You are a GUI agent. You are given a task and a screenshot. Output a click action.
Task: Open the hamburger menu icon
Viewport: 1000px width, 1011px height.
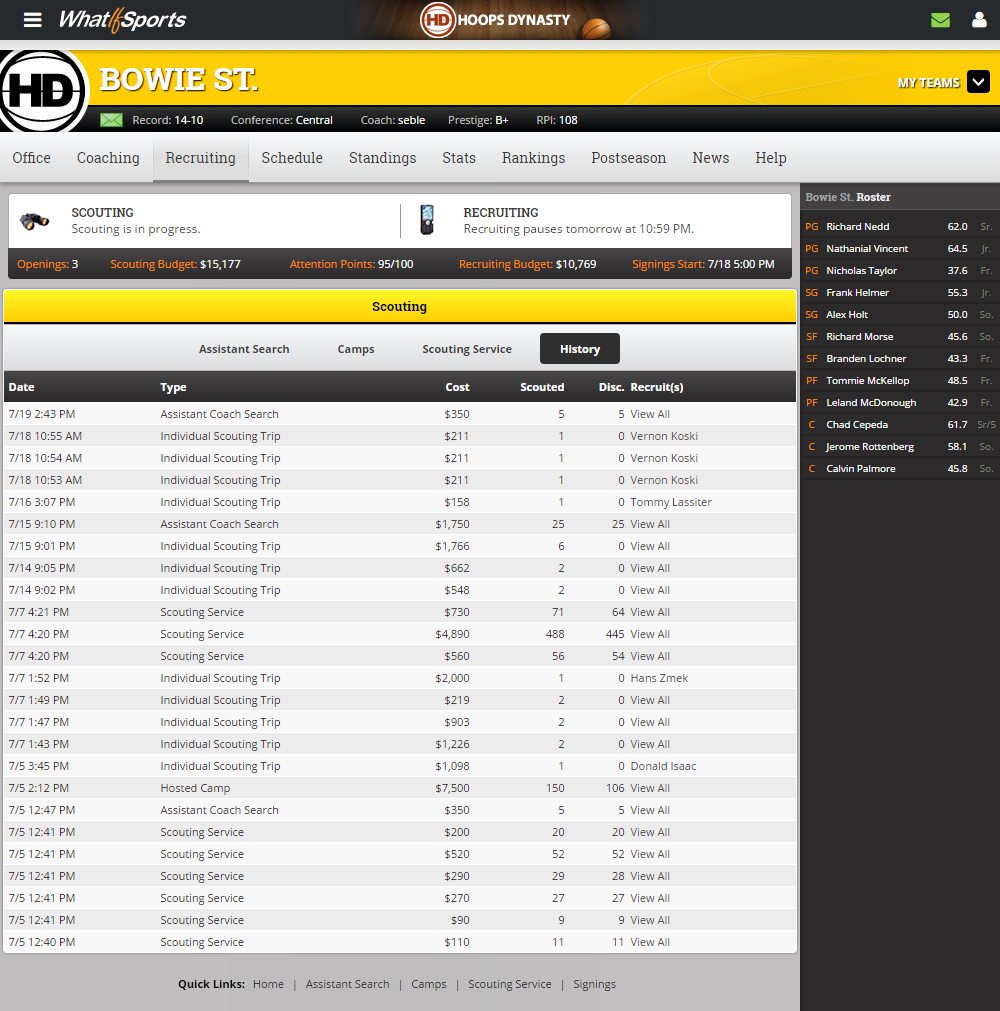tap(33, 20)
